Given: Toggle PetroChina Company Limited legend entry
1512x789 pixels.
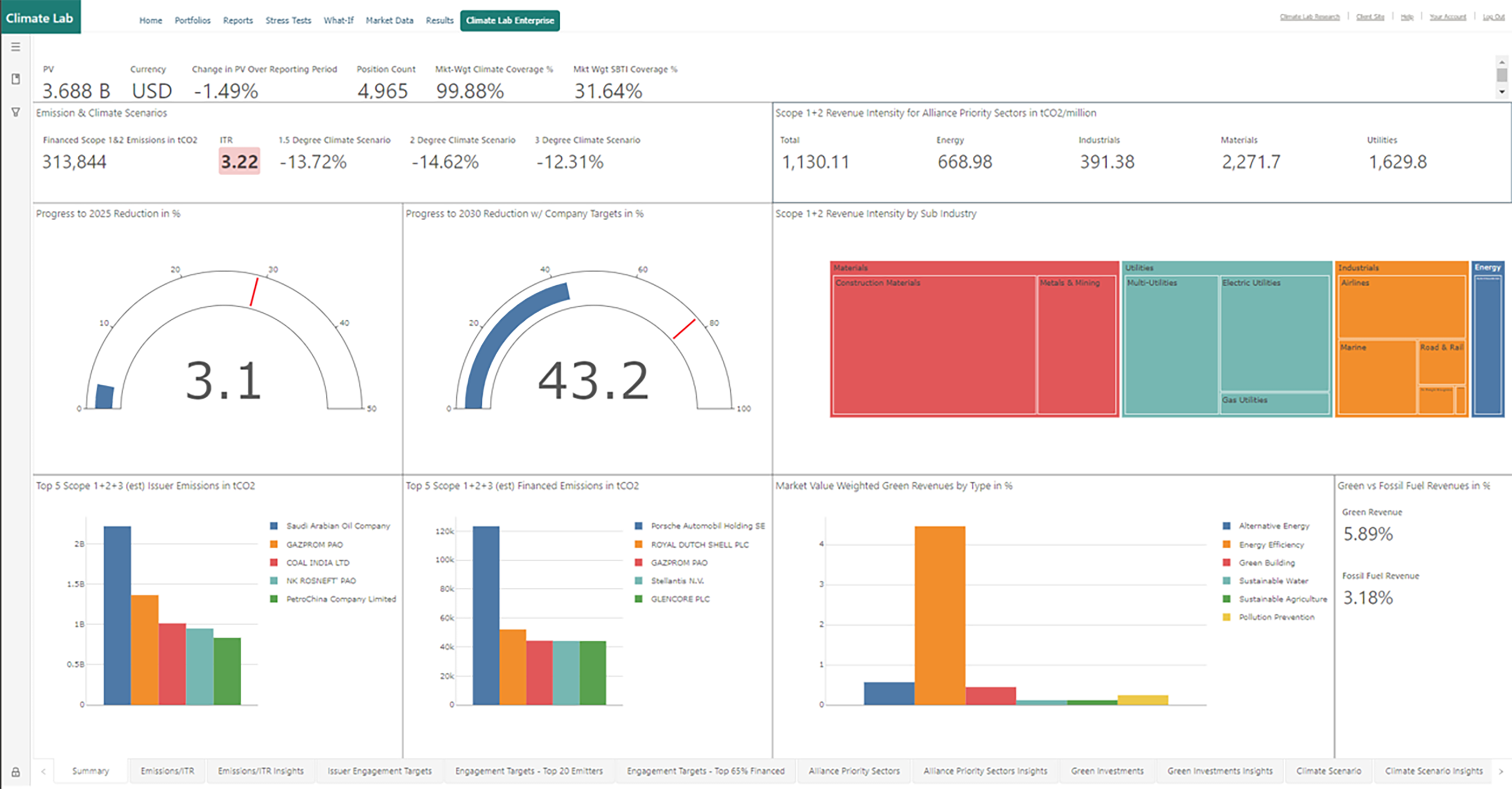Looking at the screenshot, I should tap(333, 599).
